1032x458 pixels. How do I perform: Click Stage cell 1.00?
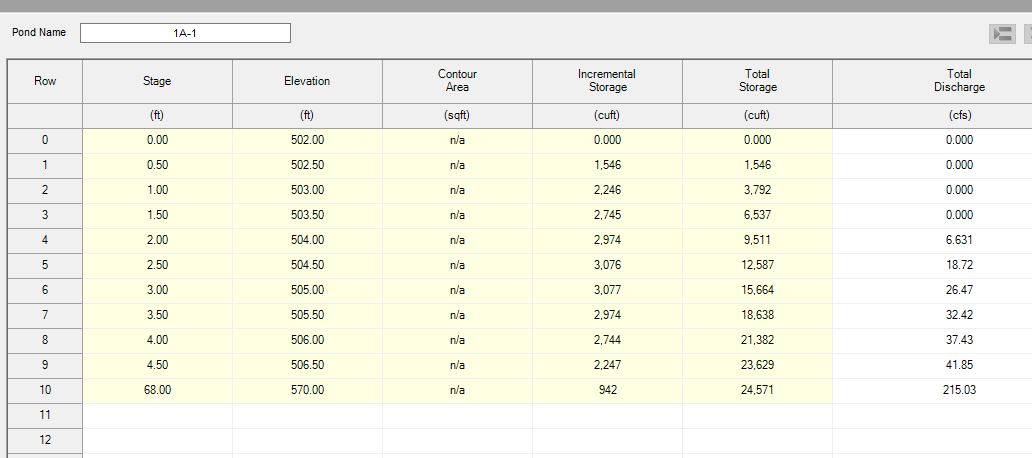point(157,190)
